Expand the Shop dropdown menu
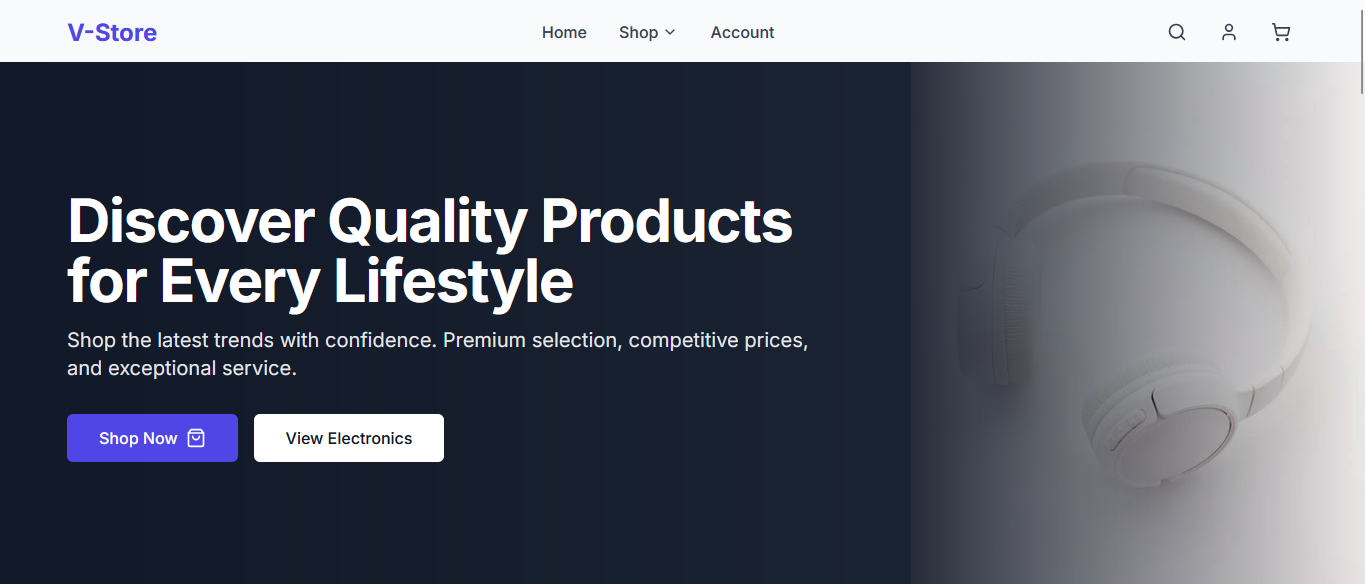 (646, 31)
